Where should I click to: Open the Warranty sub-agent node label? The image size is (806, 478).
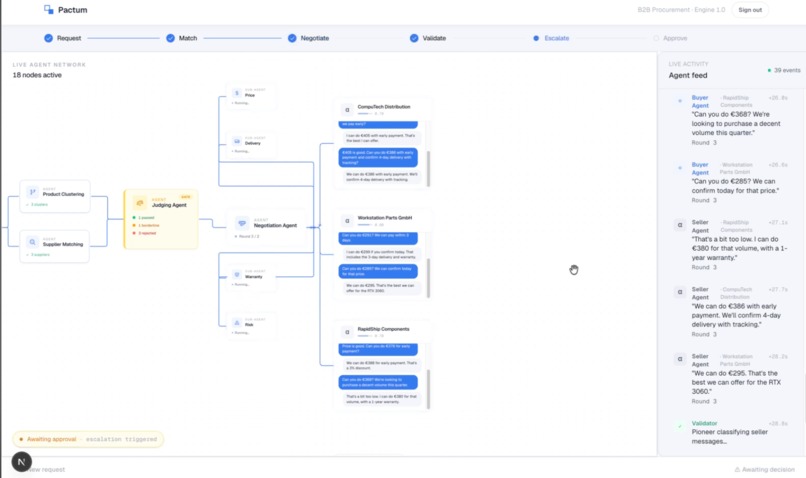[x=253, y=277]
